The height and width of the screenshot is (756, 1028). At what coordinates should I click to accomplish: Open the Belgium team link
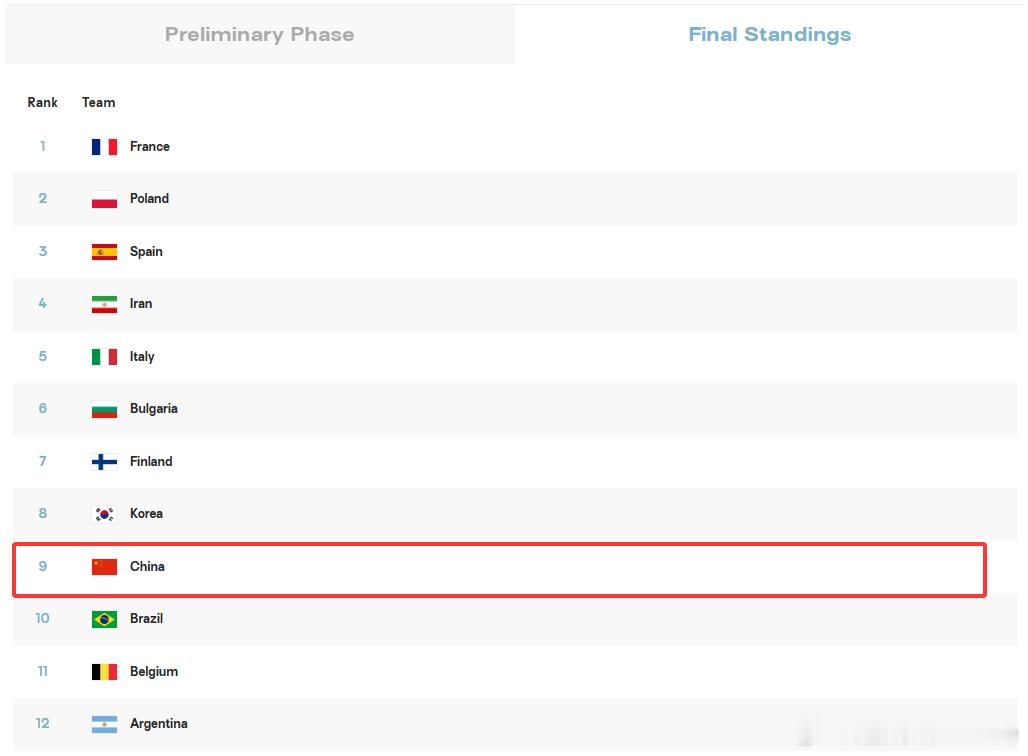tap(154, 671)
